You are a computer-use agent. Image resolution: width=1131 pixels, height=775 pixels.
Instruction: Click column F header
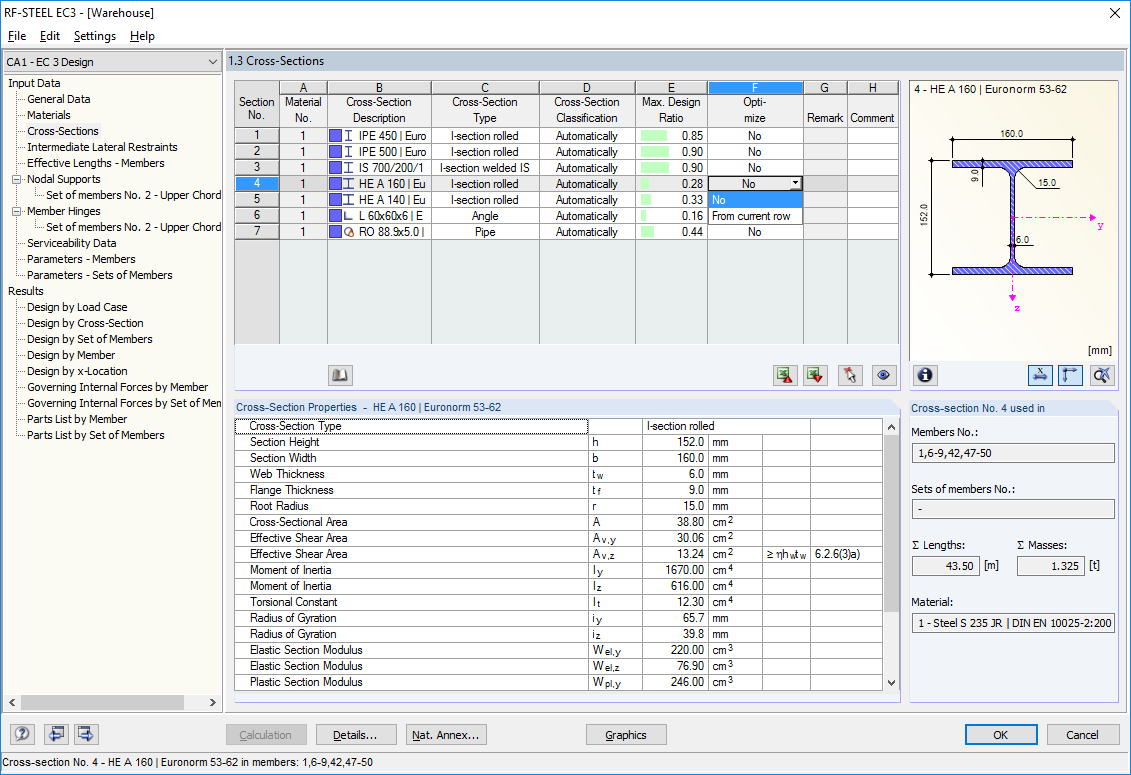click(755, 87)
